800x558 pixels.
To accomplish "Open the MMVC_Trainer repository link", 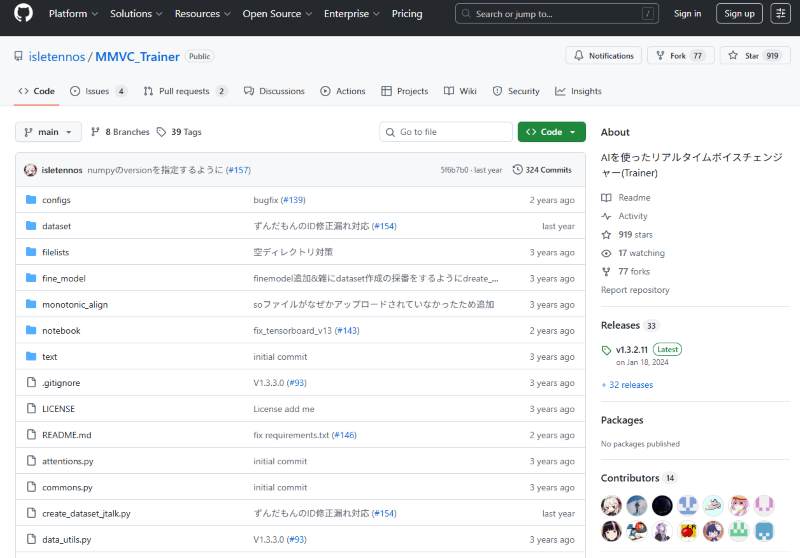I will (137, 57).
